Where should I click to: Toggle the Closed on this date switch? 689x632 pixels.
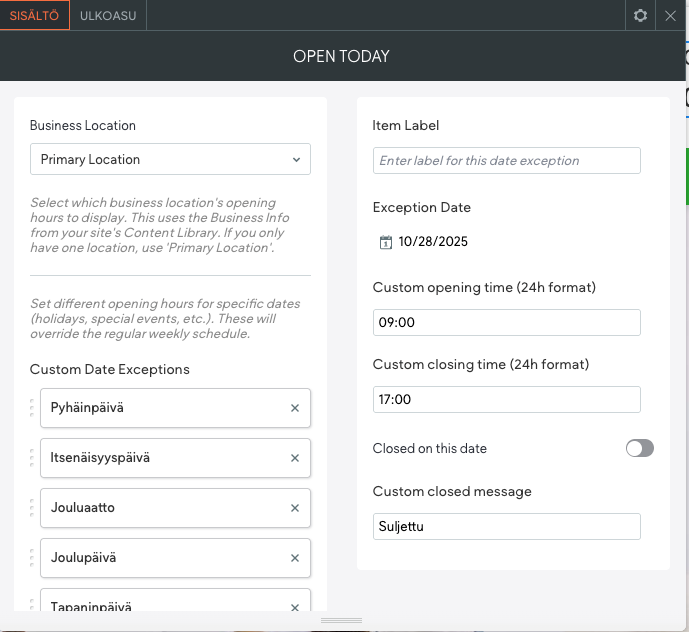click(x=639, y=448)
